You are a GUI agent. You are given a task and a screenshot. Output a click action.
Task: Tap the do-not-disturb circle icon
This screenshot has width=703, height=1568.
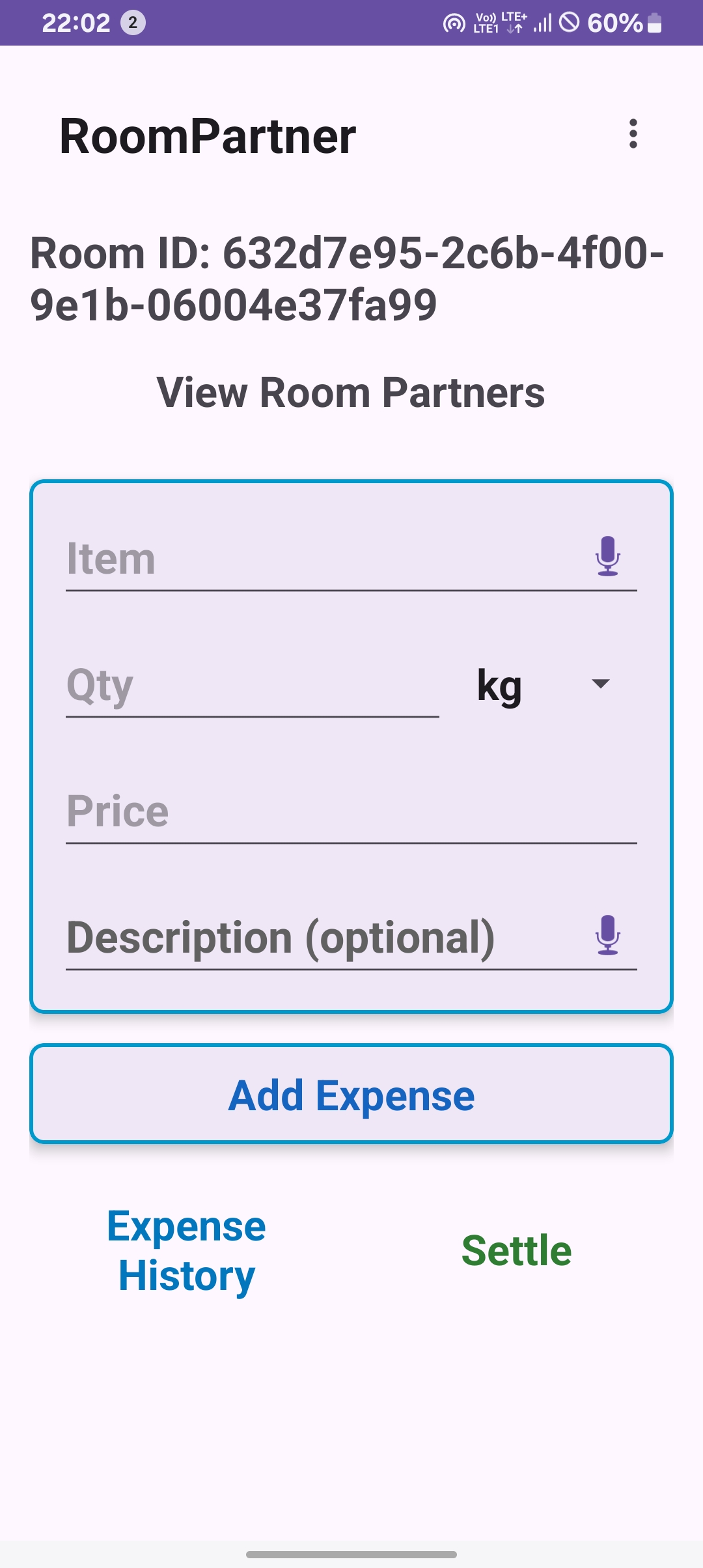click(x=569, y=22)
